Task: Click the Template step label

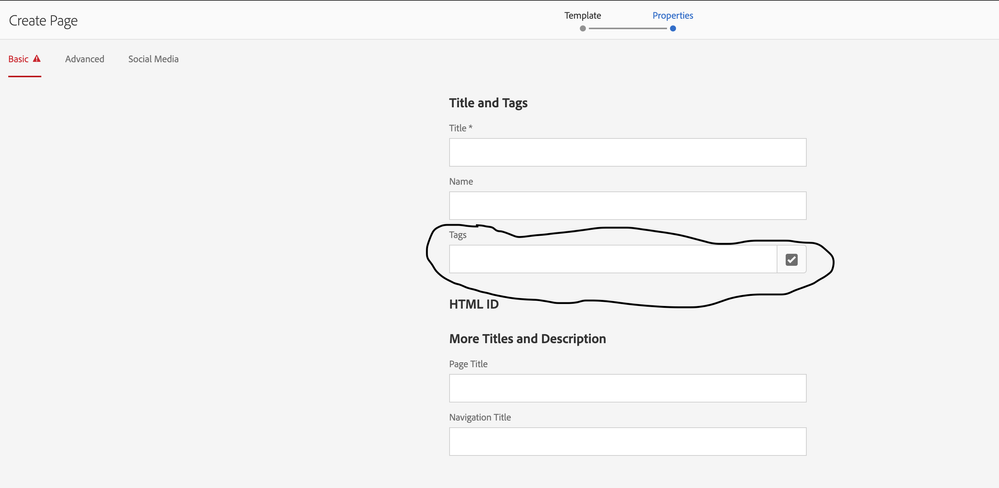Action: pyautogui.click(x=582, y=15)
